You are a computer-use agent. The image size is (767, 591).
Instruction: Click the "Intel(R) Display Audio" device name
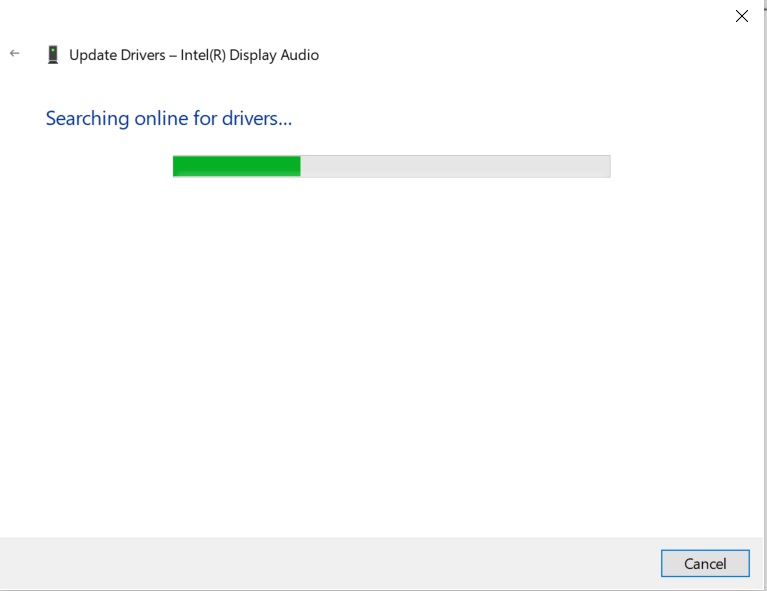click(250, 55)
